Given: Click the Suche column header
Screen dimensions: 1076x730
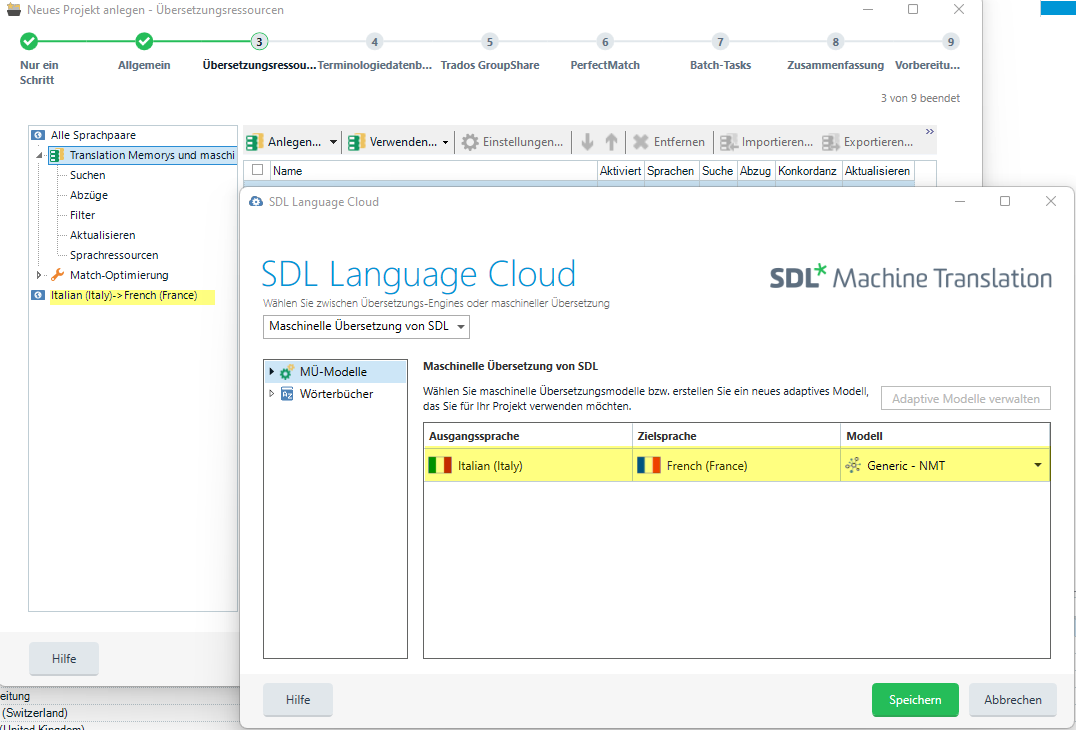Looking at the screenshot, I should click(717, 171).
